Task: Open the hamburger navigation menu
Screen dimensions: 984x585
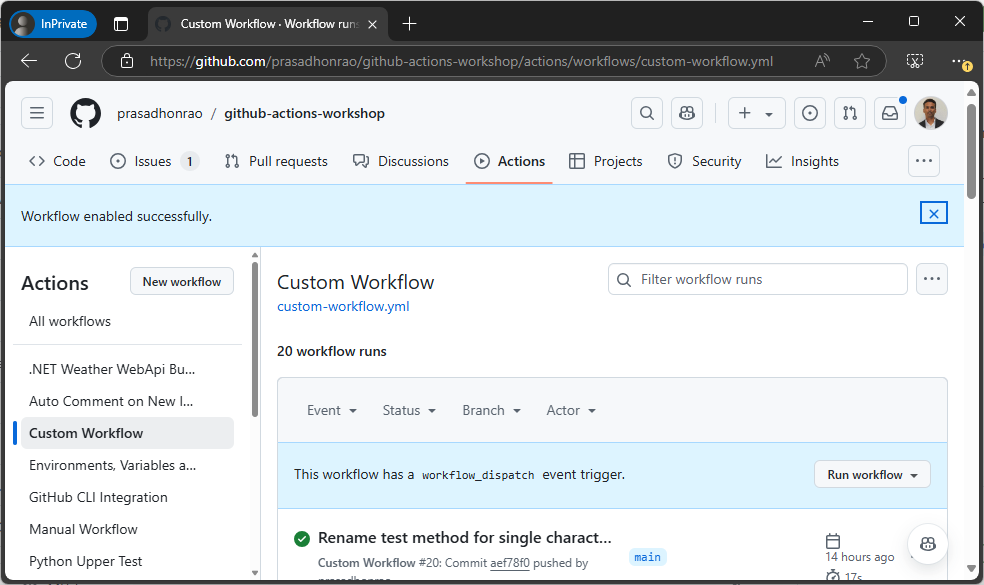Action: [x=37, y=113]
